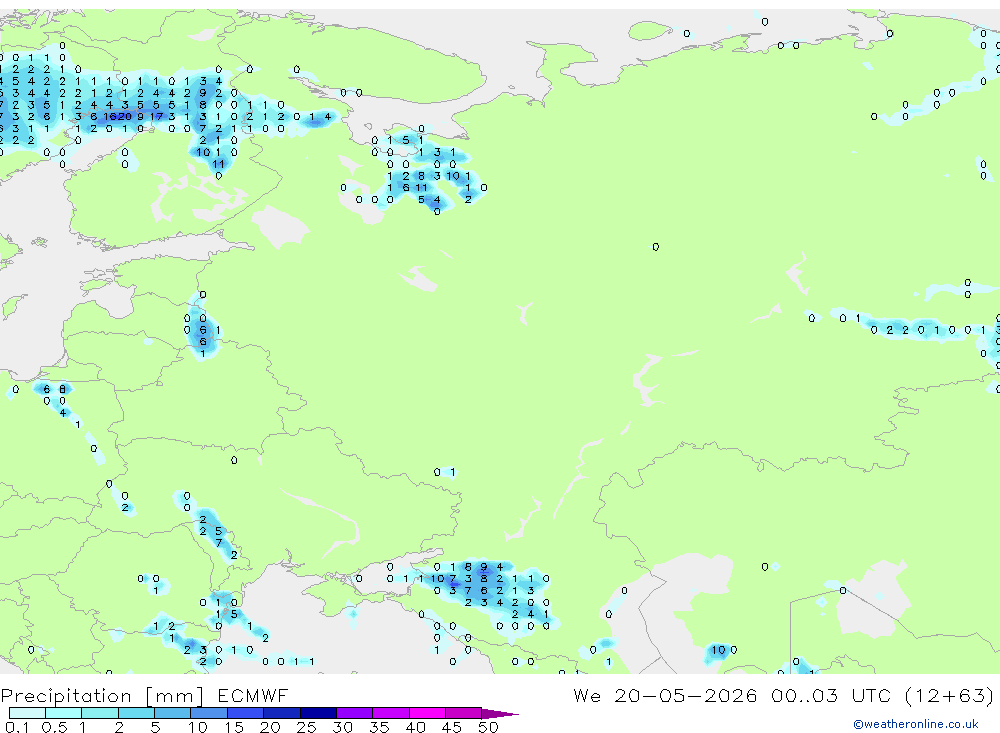Click the legend label '0.5'
1000x733 pixels.
(54, 727)
